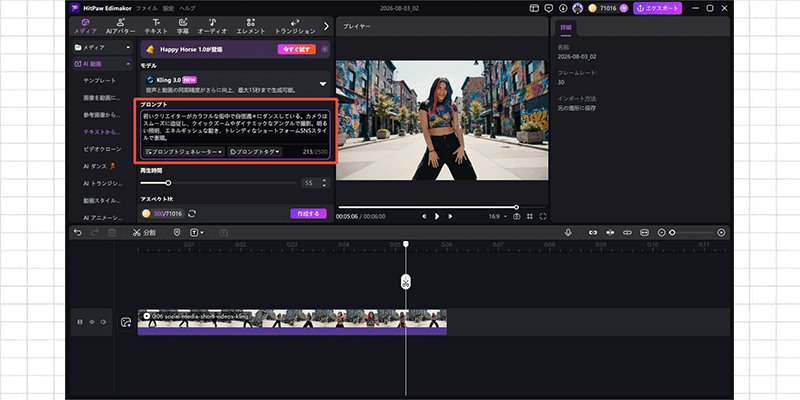
Task: Delete the selected clip with trash icon
Action: 112,232
